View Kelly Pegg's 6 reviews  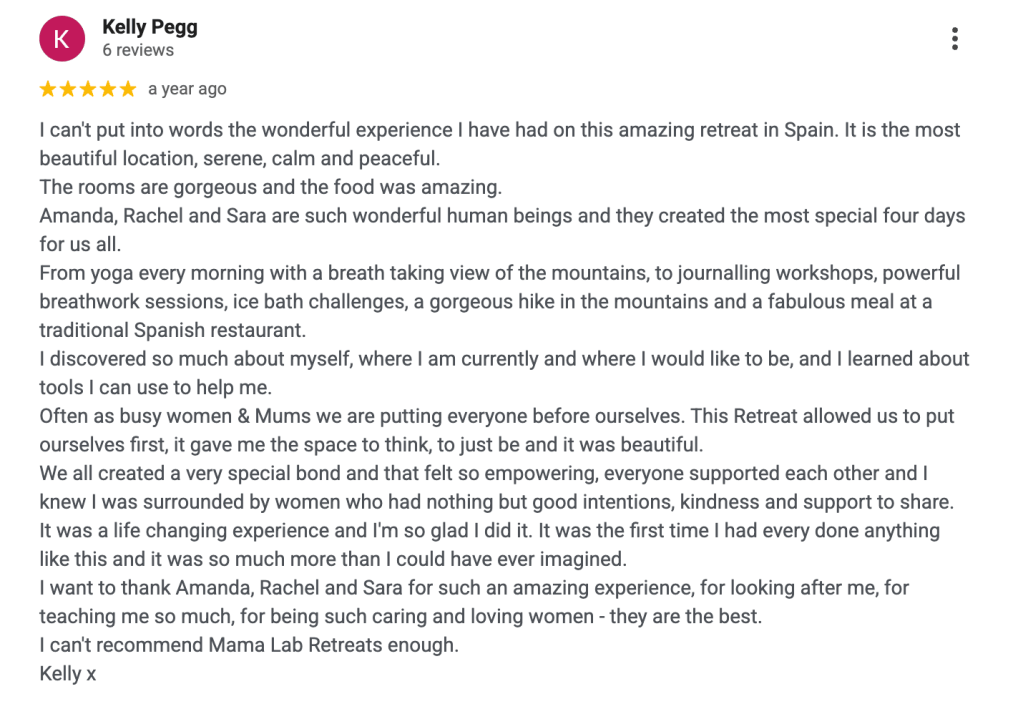pos(138,50)
